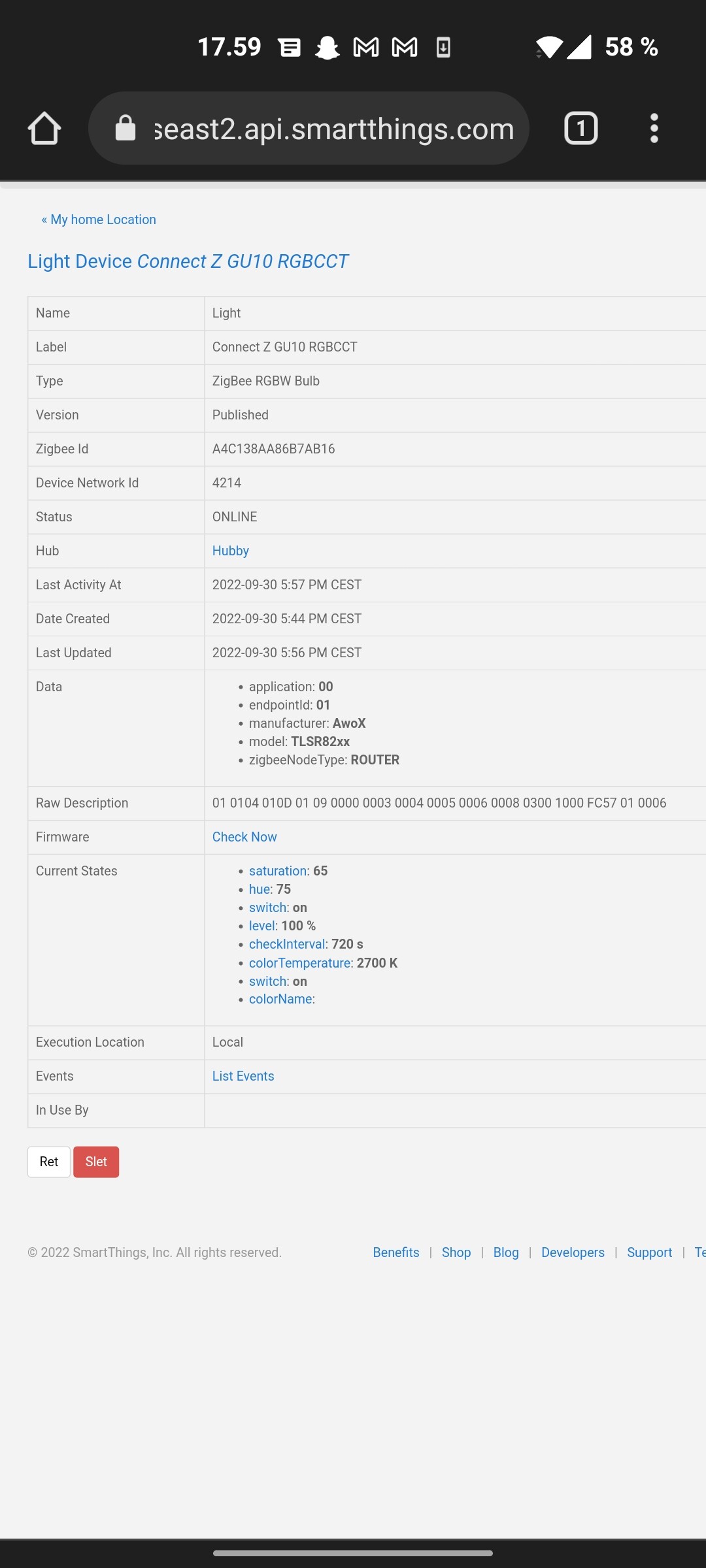Click the manufacturer: AwoX data entry
Viewport: 706px width, 1568px height.
pos(307,723)
